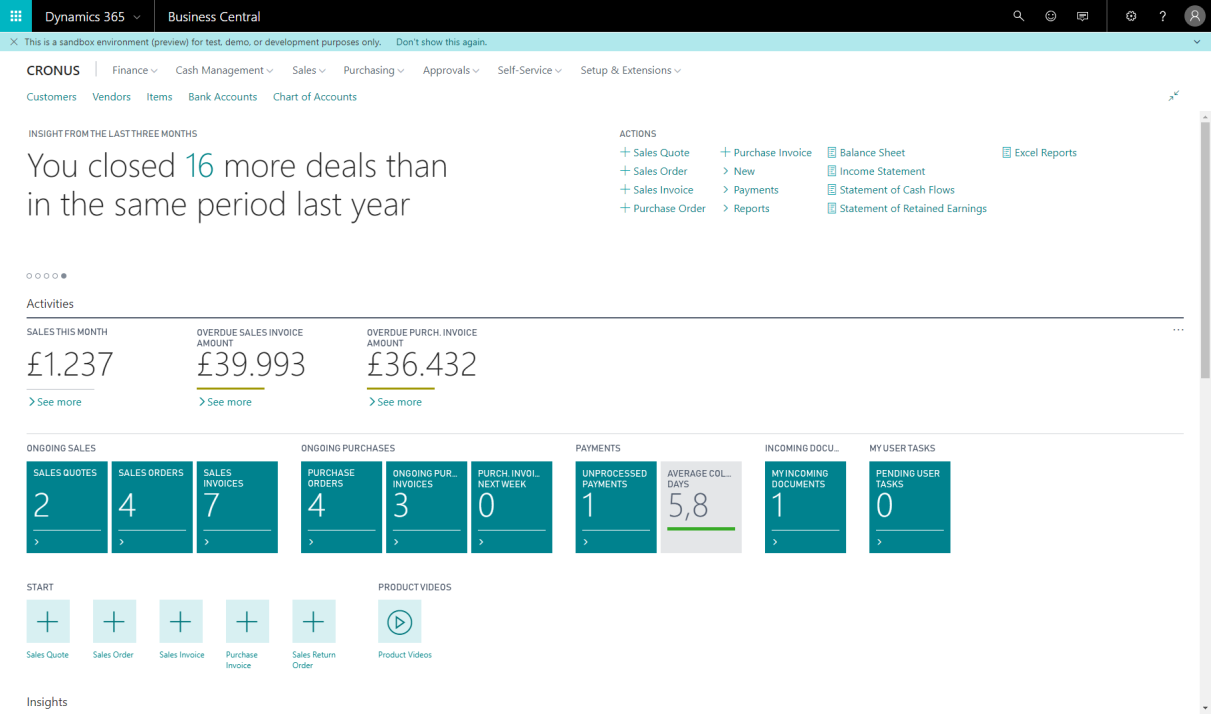Open the Pending User Tasks tile
This screenshot has width=1211, height=714.
(910, 507)
